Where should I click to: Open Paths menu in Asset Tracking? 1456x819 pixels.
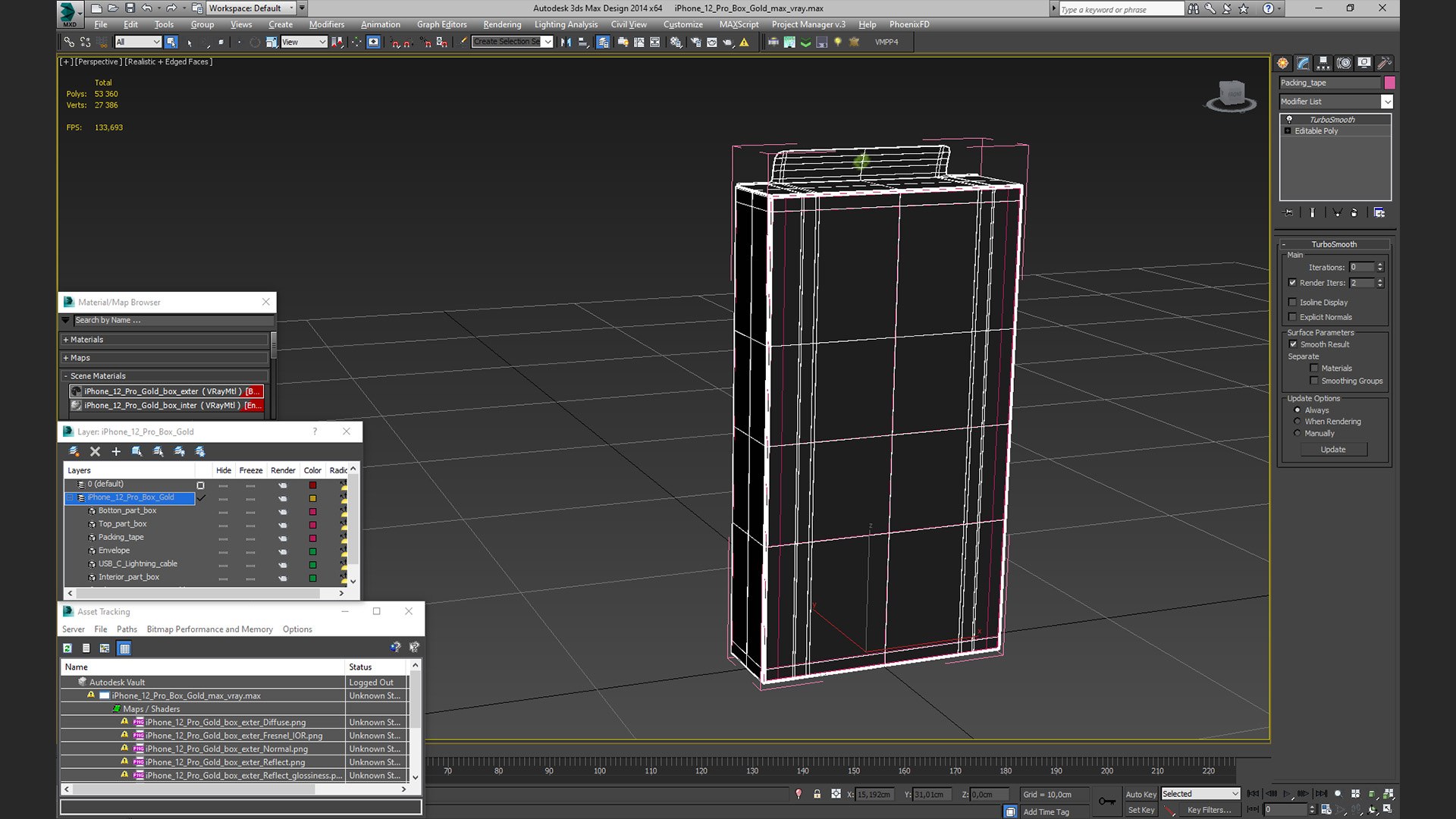coord(127,629)
